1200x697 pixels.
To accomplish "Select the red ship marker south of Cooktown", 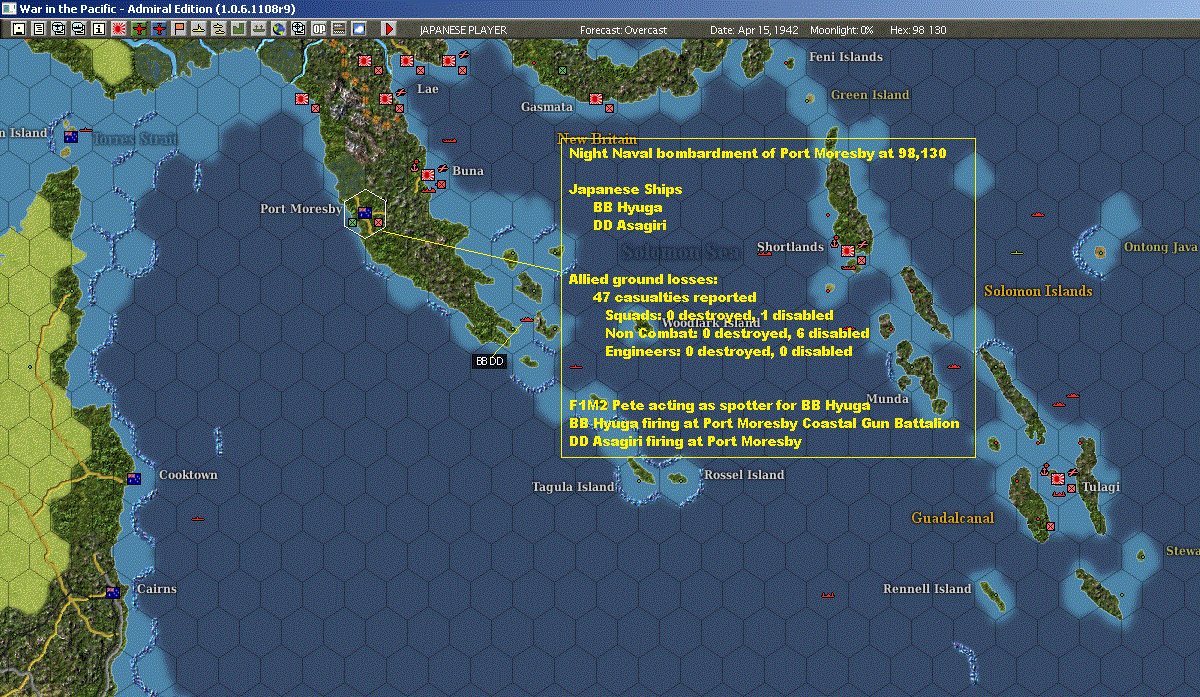I will coord(197,518).
